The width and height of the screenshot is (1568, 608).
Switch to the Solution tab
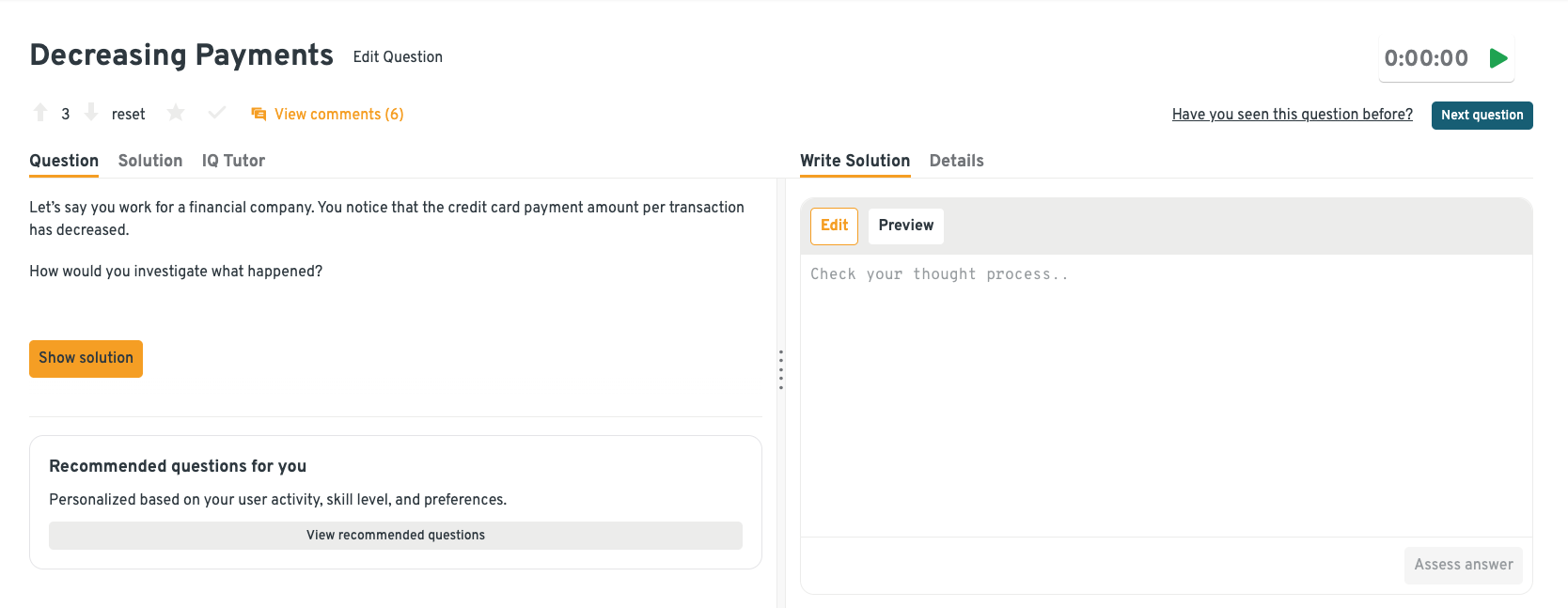click(x=150, y=161)
